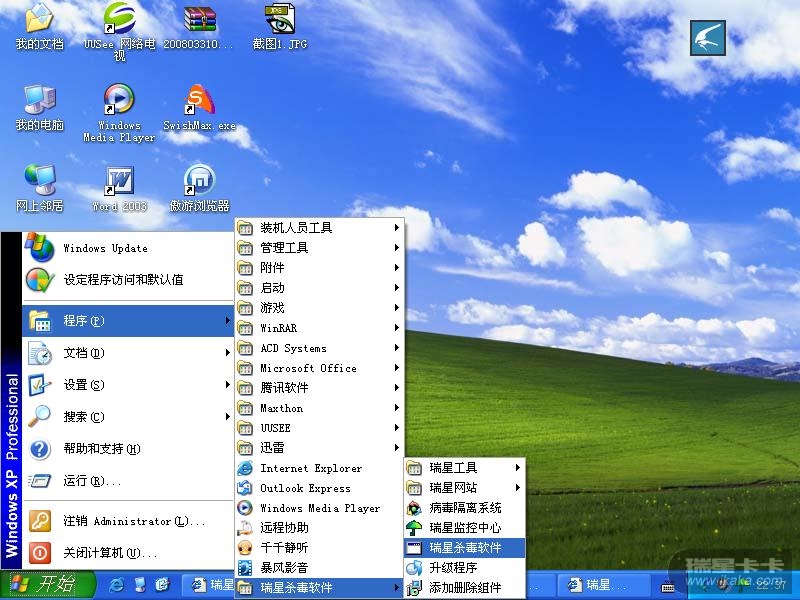The width and height of the screenshot is (800, 600).
Task: Click the 开始 Start button
Action: [x=48, y=585]
